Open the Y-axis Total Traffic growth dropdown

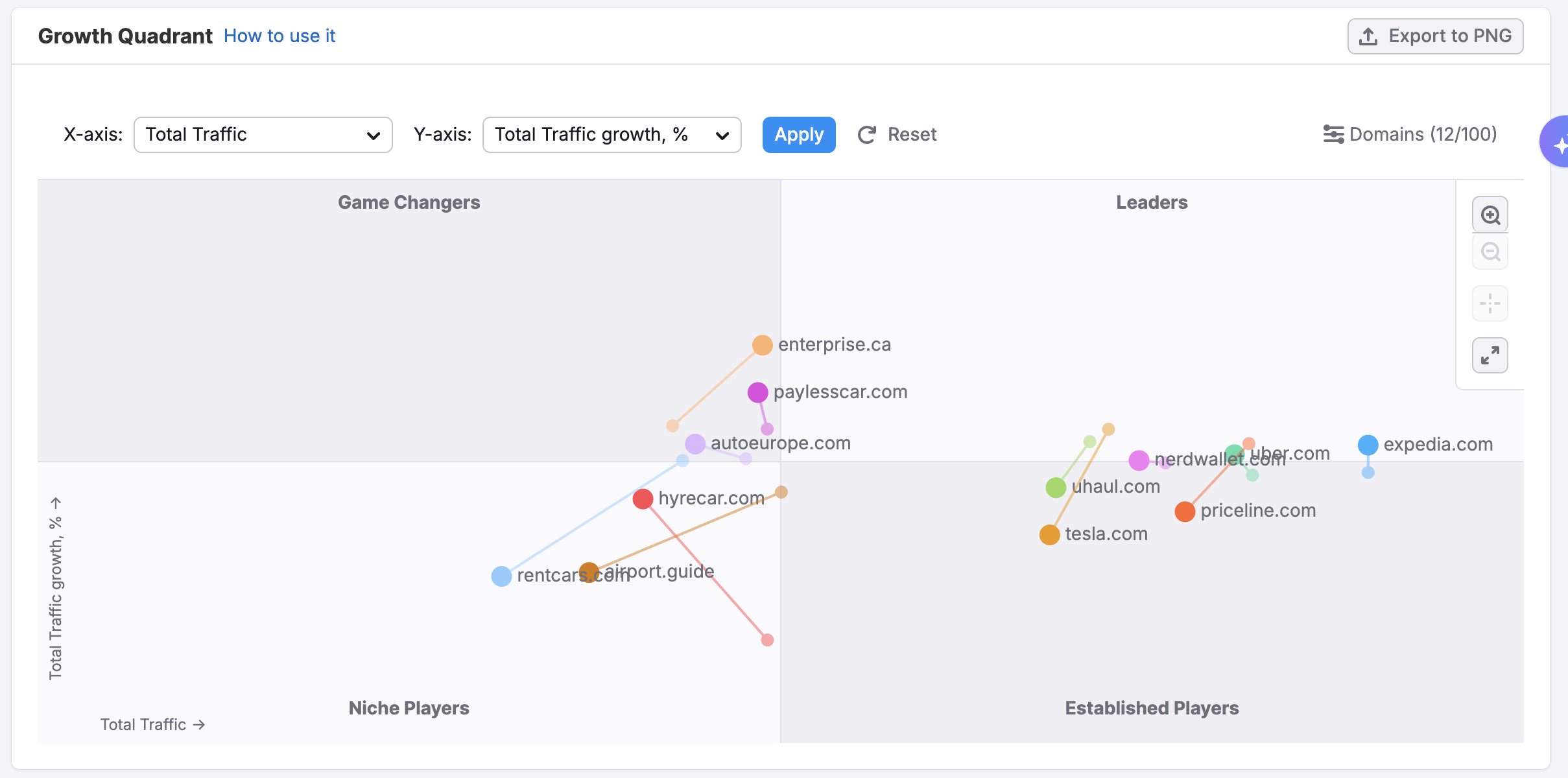[612, 135]
